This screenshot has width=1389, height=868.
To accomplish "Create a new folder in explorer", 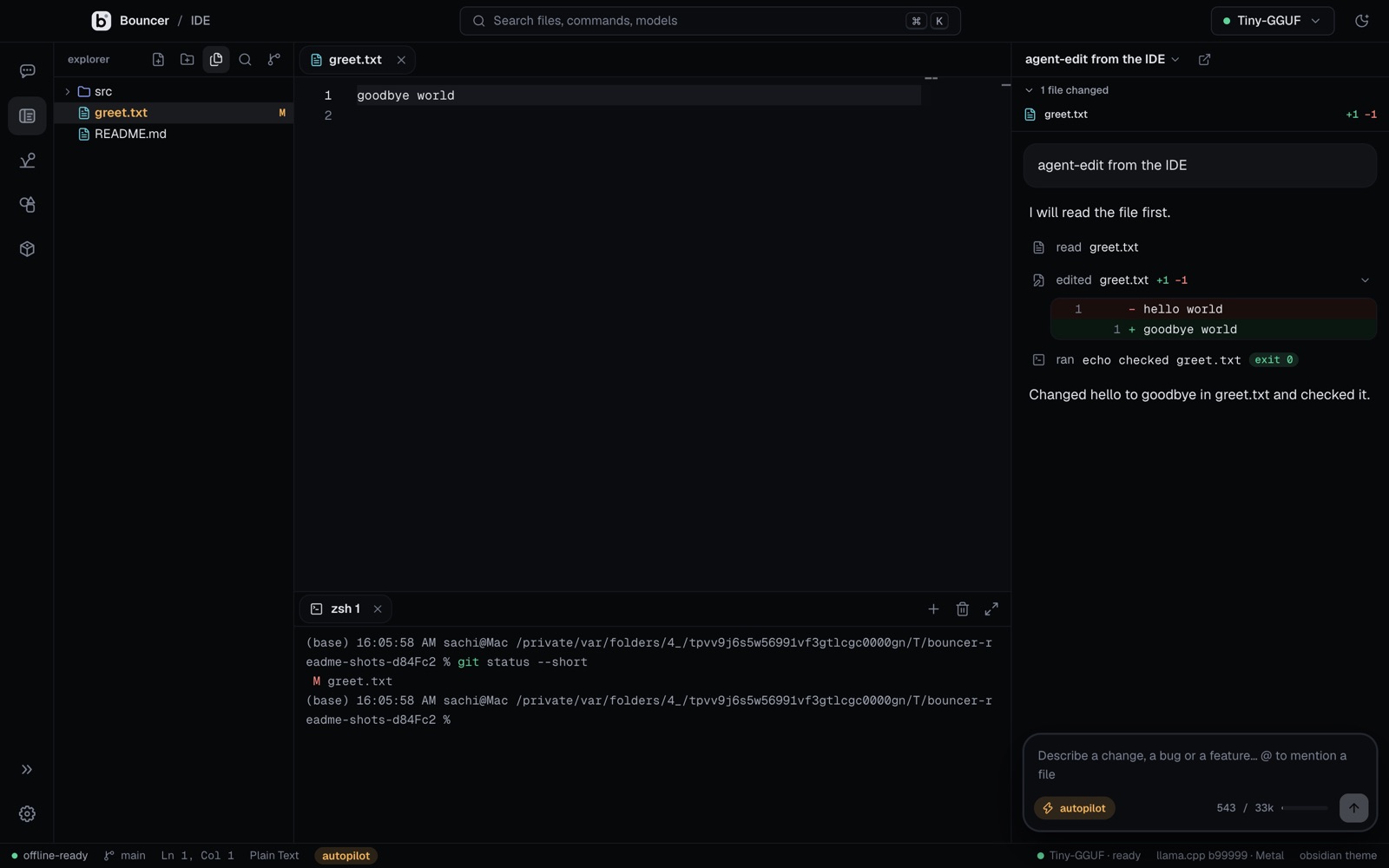I will pos(187,60).
